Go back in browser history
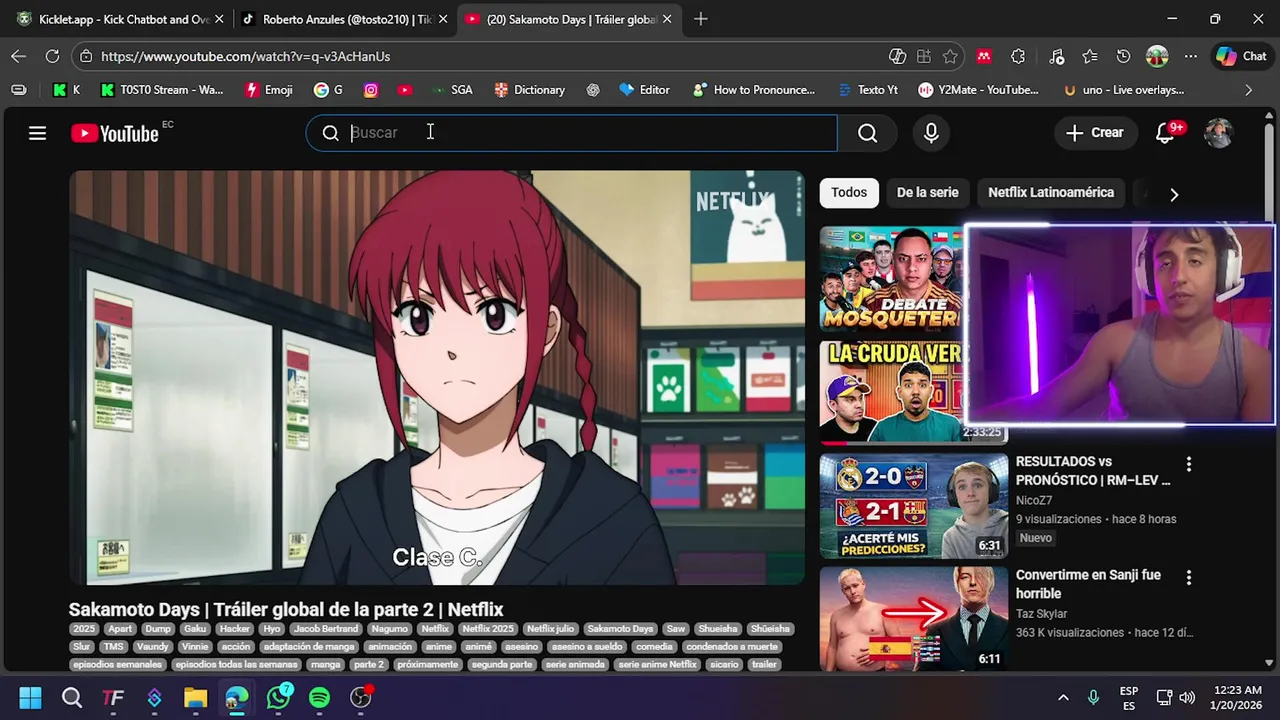1280x720 pixels. coord(18,56)
